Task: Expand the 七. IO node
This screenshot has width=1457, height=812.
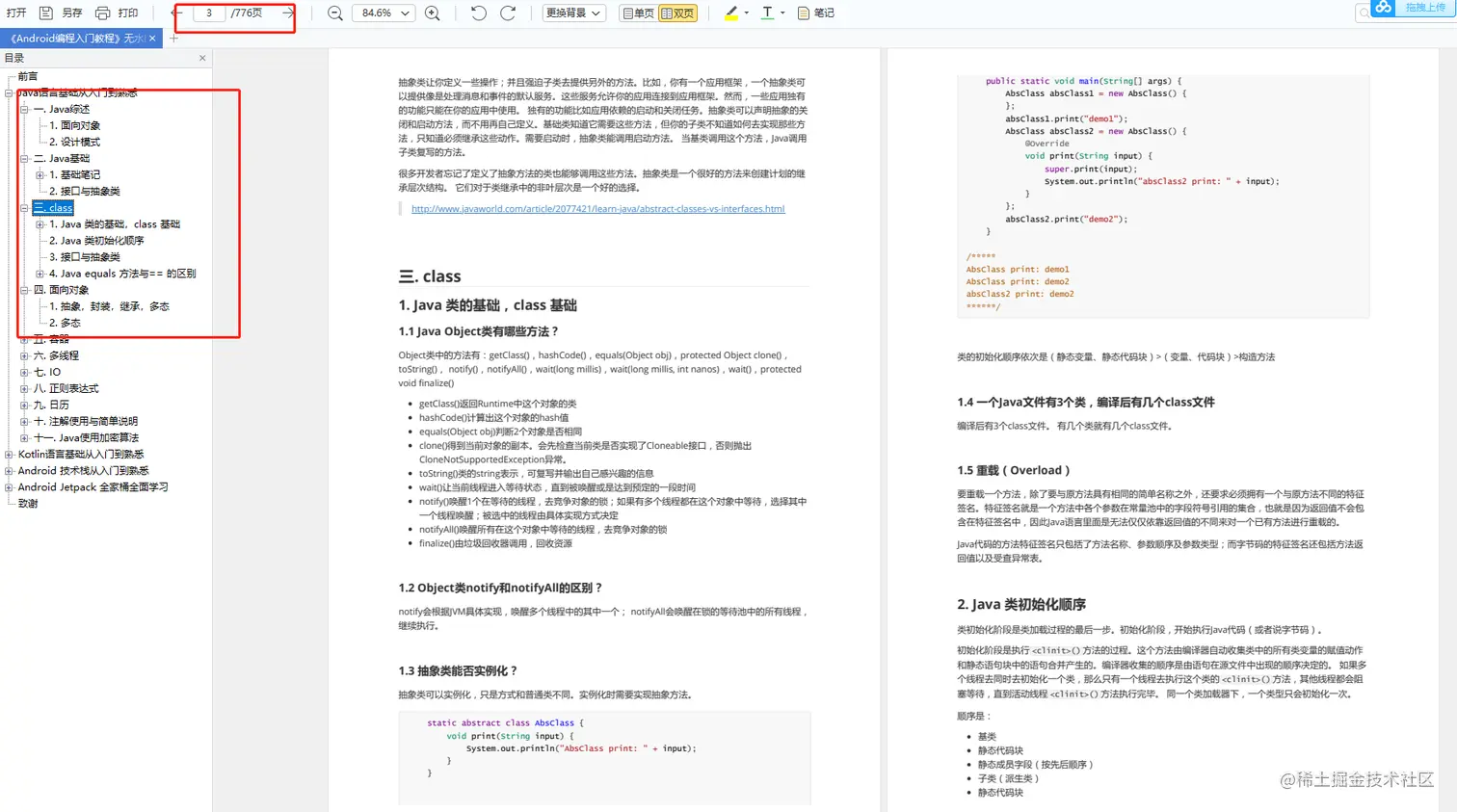Action: (24, 372)
